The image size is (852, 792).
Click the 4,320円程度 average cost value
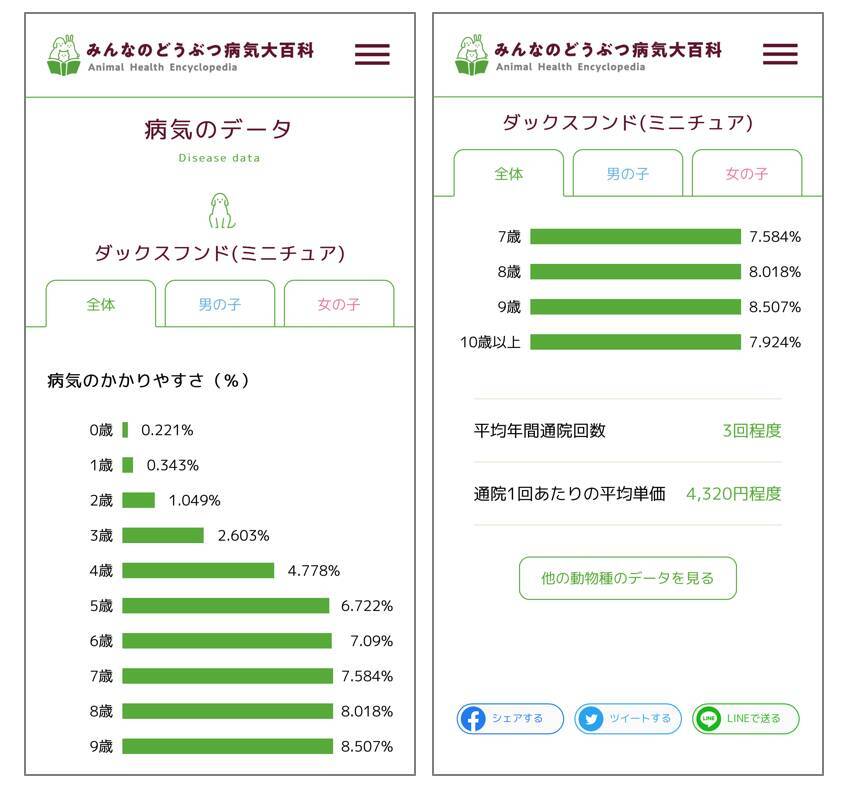point(734,493)
